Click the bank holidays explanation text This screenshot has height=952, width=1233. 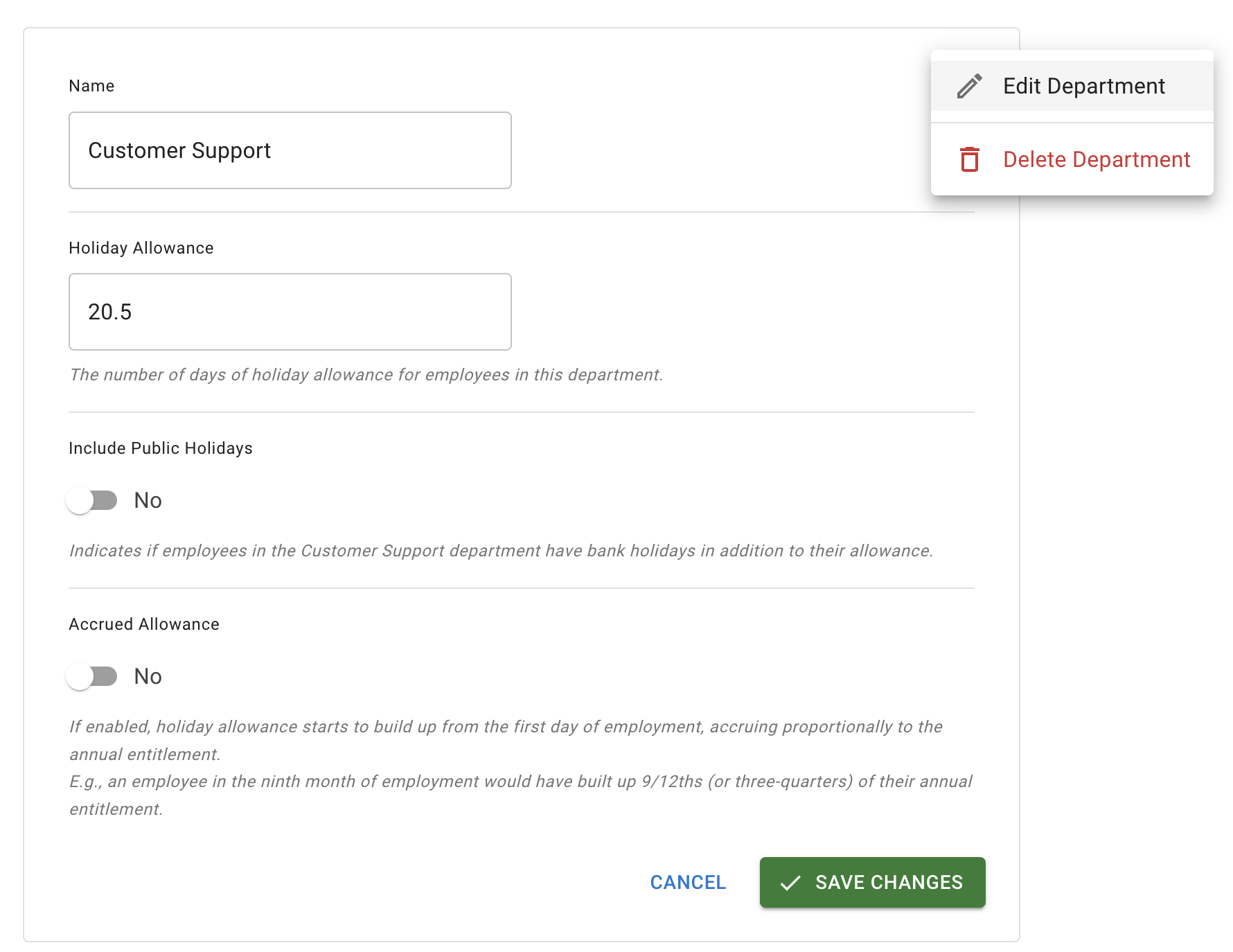point(501,551)
